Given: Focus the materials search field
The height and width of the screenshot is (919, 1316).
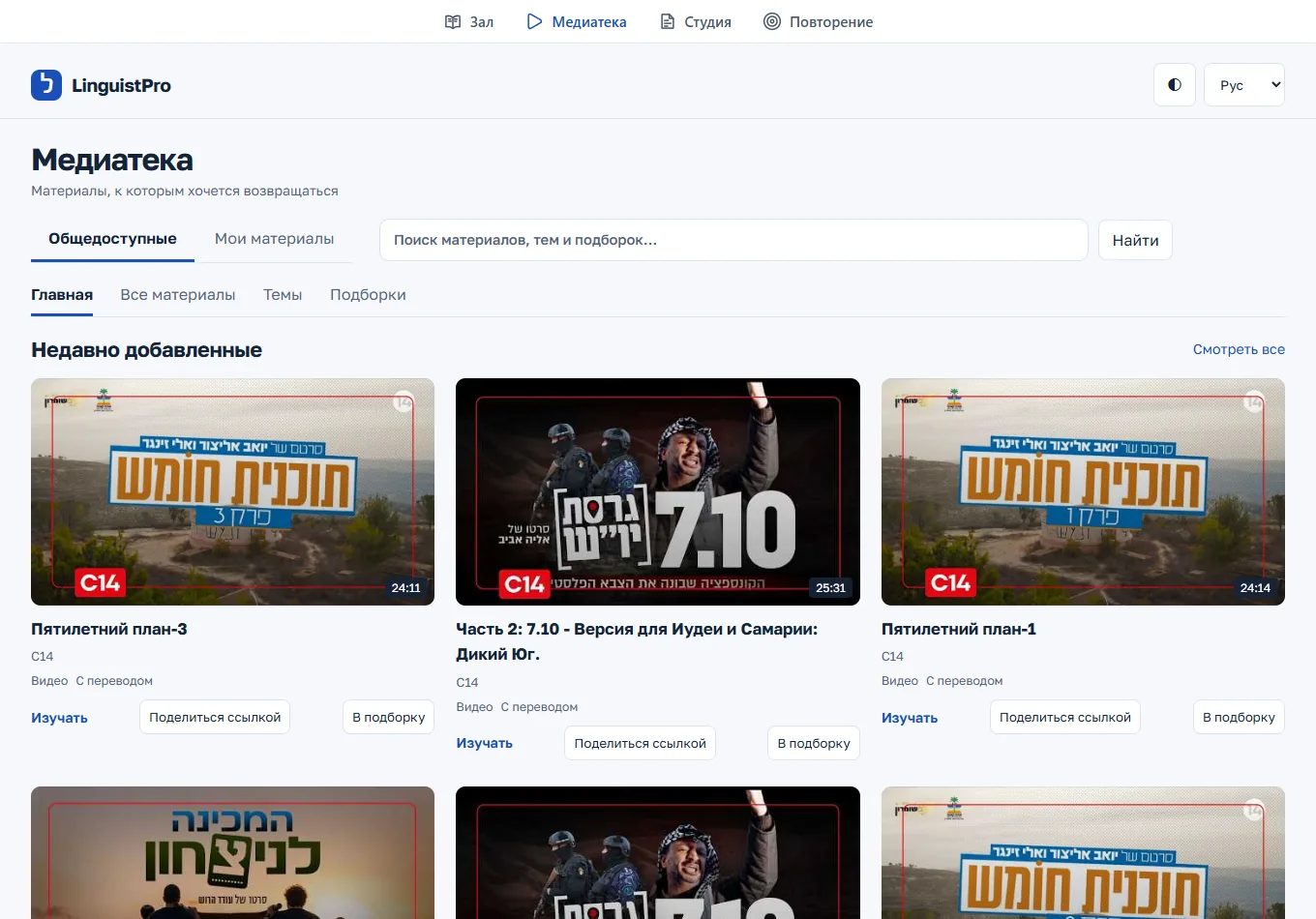Looking at the screenshot, I should [733, 240].
